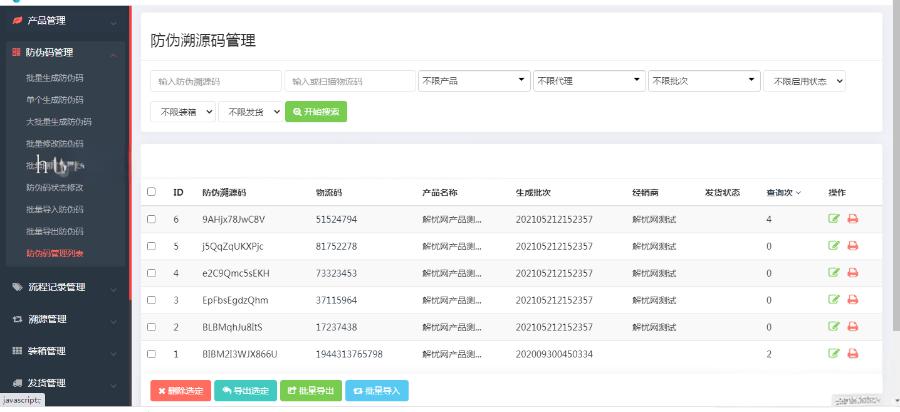This screenshot has height=412, width=900.
Task: Select the checkbox for row ID 4
Action: 151,273
